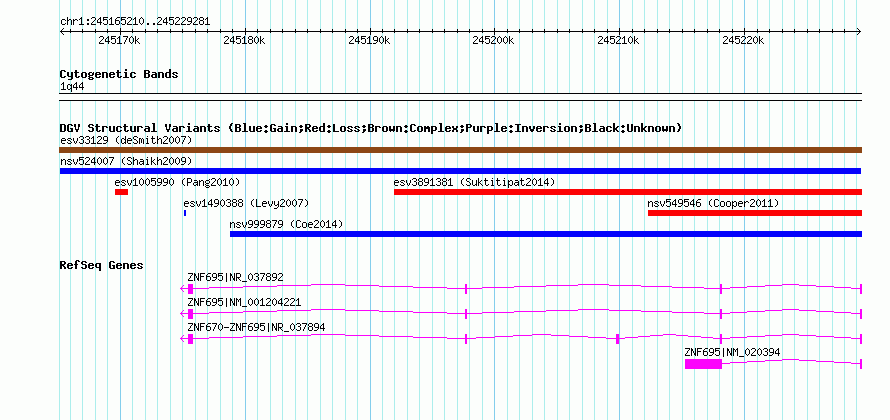Image resolution: width=890 pixels, height=420 pixels.
Task: Click the DGV Structural Variants track title
Action: pos(371,128)
